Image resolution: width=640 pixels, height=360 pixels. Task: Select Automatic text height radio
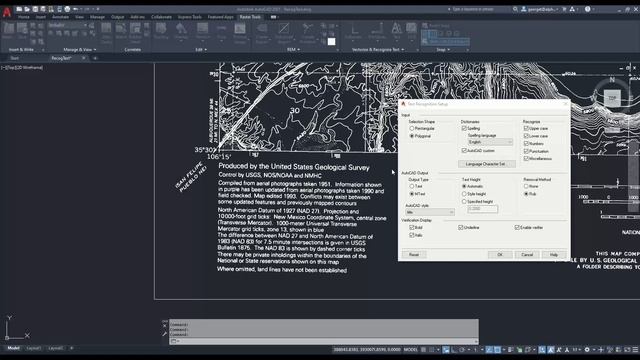[464, 186]
